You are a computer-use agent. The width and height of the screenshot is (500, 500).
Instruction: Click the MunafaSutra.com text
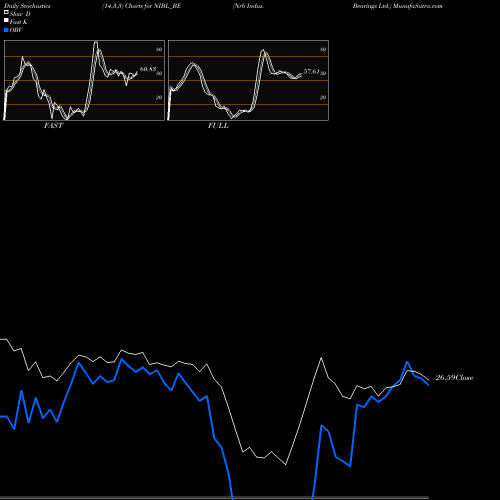coord(418,6)
